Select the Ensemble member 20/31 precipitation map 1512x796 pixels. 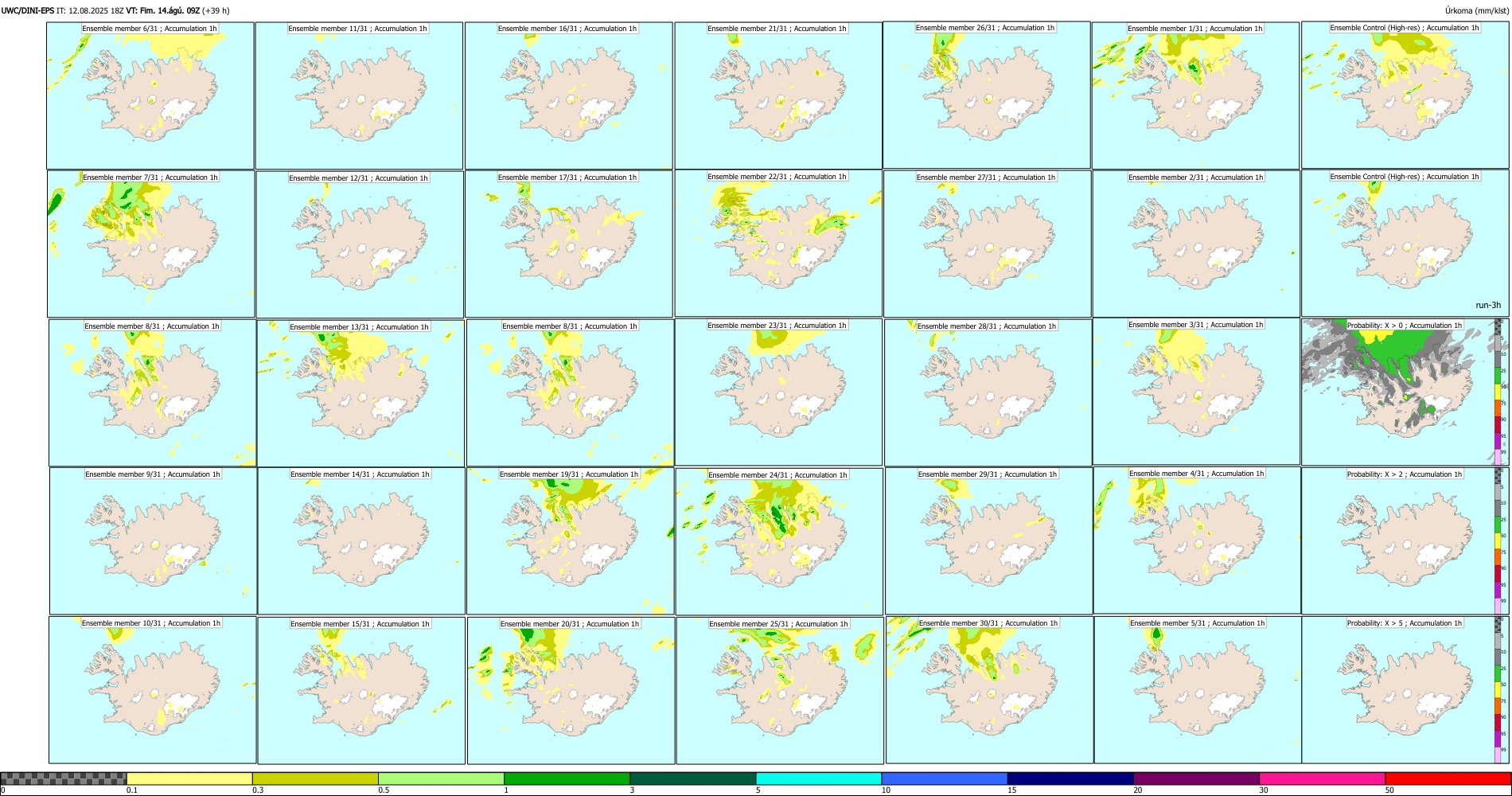pyautogui.click(x=571, y=690)
